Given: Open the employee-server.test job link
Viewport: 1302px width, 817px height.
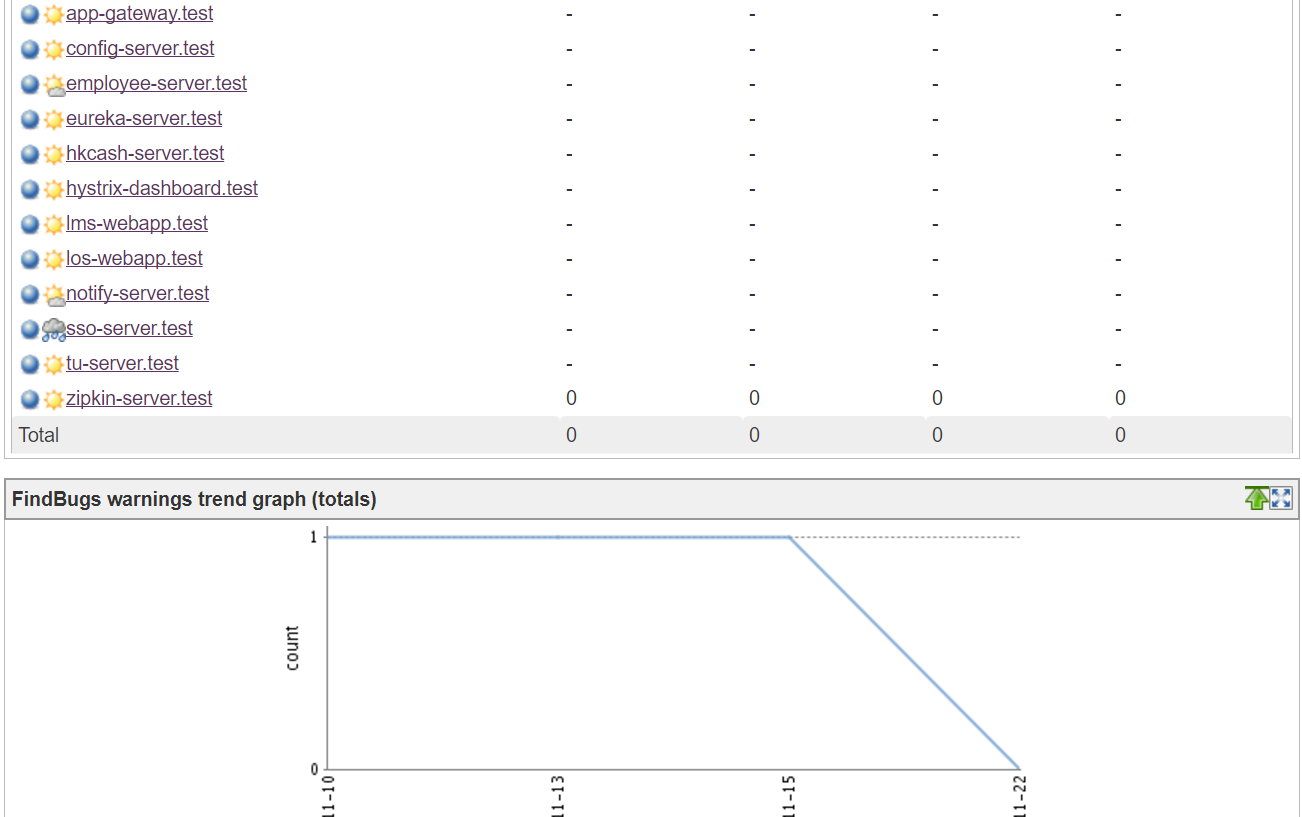Looking at the screenshot, I should pyautogui.click(x=156, y=84).
